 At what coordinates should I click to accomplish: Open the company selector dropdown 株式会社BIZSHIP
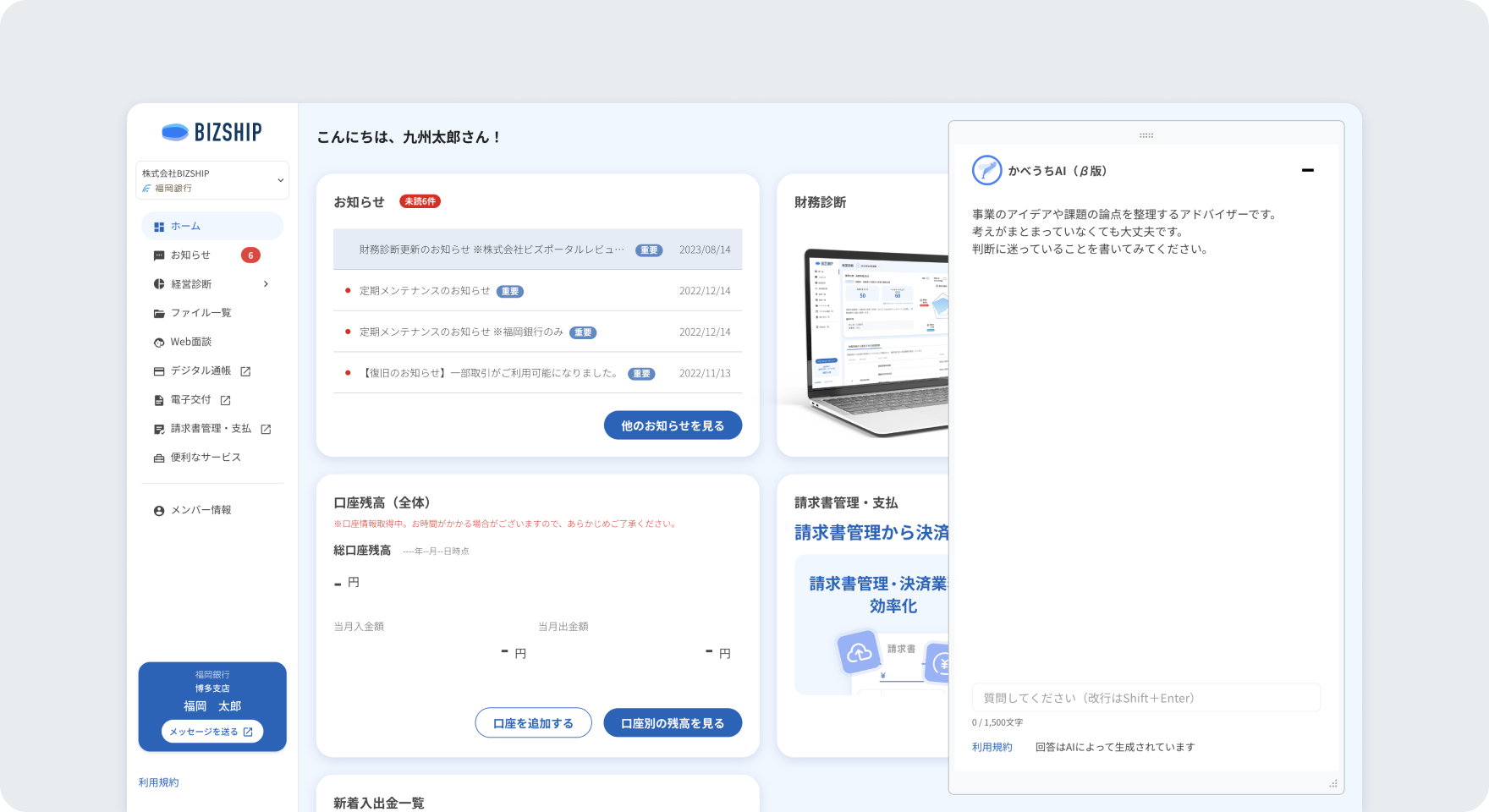212,180
